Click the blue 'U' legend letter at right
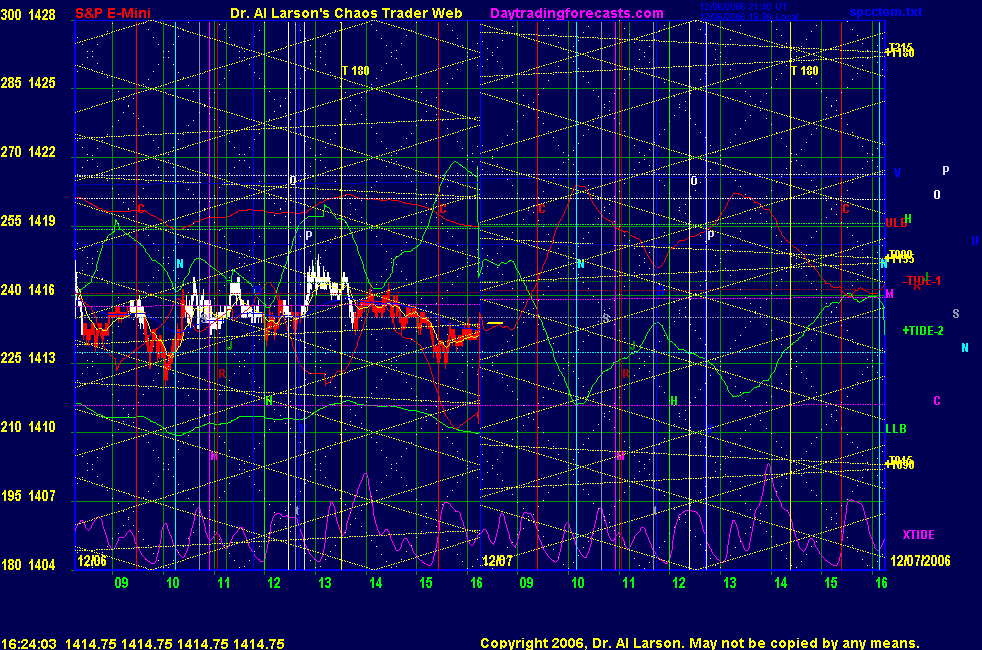Image resolution: width=982 pixels, height=650 pixels. point(975,241)
